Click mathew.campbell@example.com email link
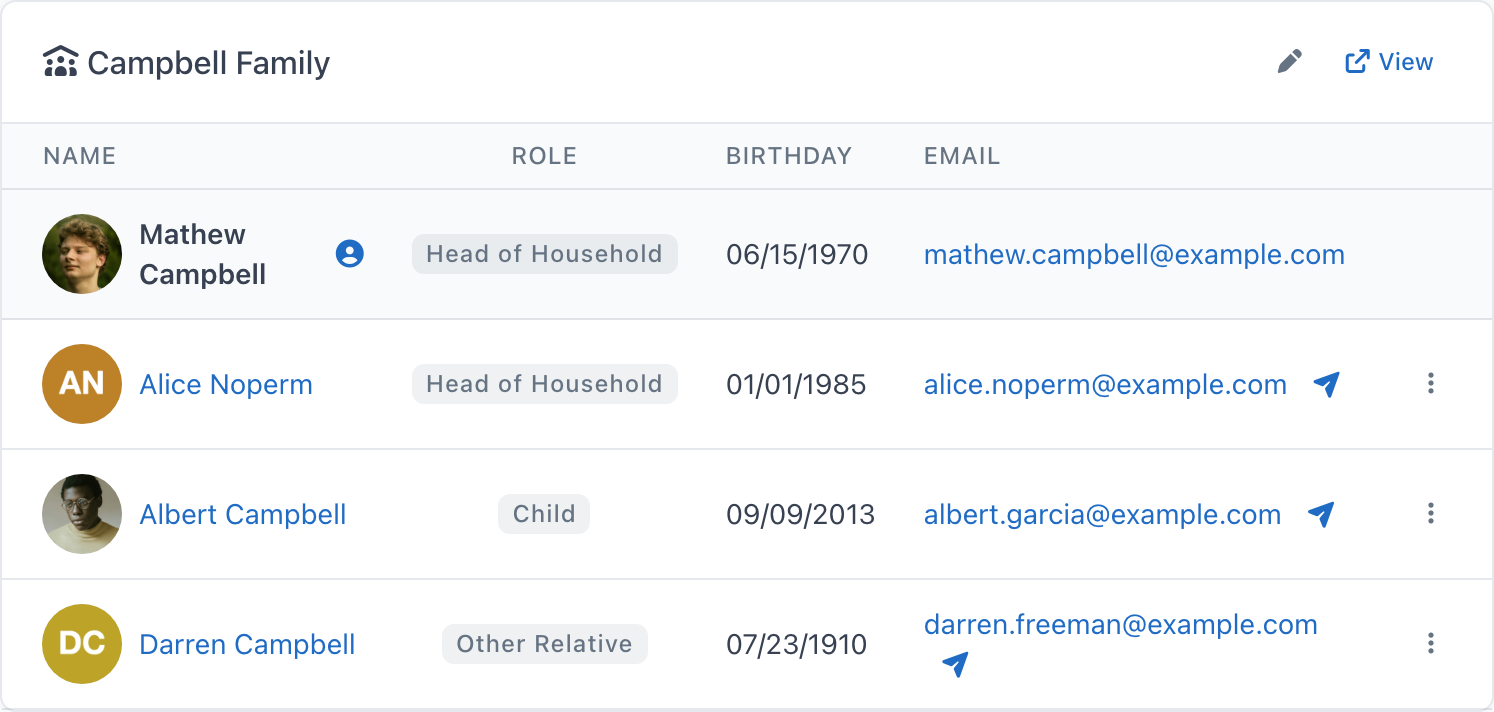The width and height of the screenshot is (1494, 712). click(1134, 254)
